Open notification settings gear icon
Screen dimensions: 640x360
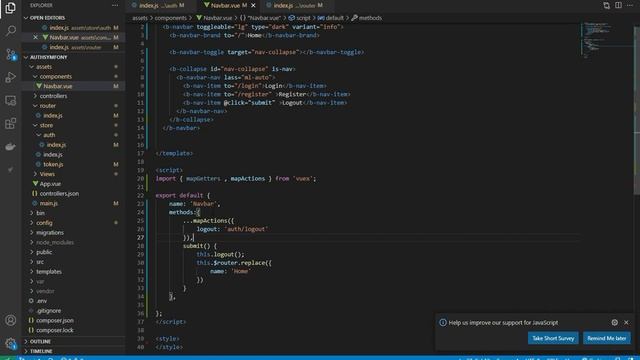coord(615,322)
